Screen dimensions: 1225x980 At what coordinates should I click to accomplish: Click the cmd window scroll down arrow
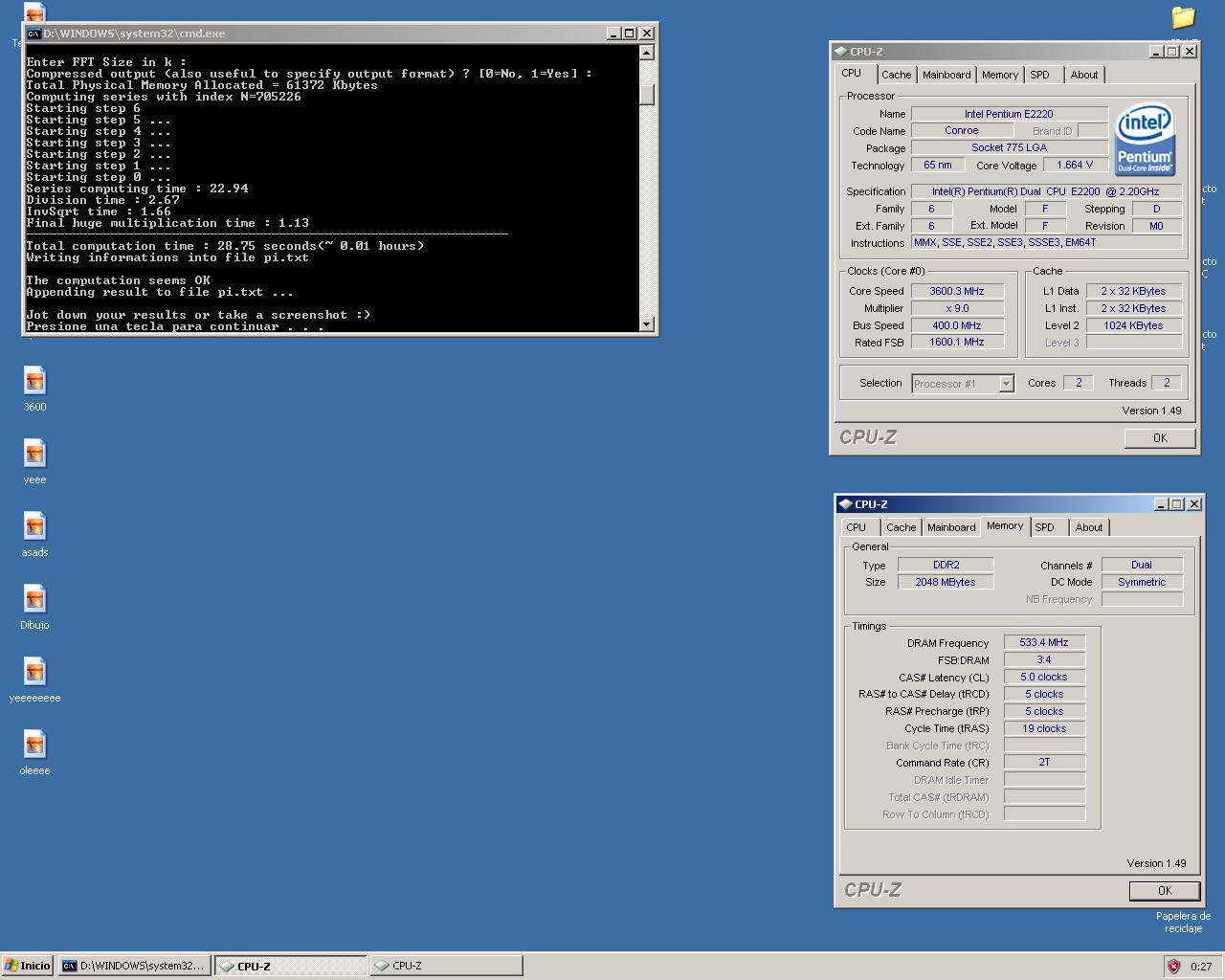pyautogui.click(x=647, y=323)
